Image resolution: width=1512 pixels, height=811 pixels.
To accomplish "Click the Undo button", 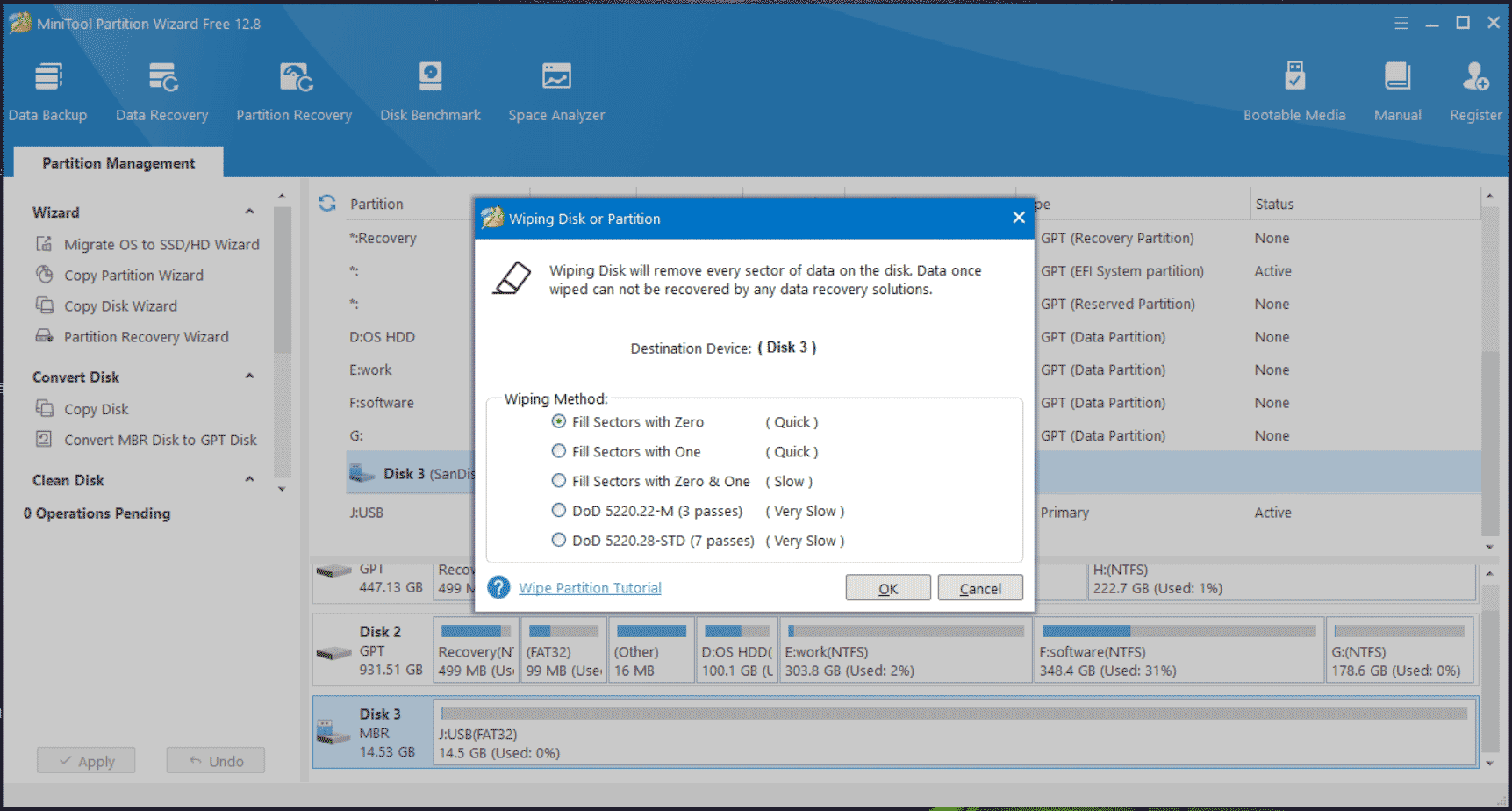I will [216, 761].
